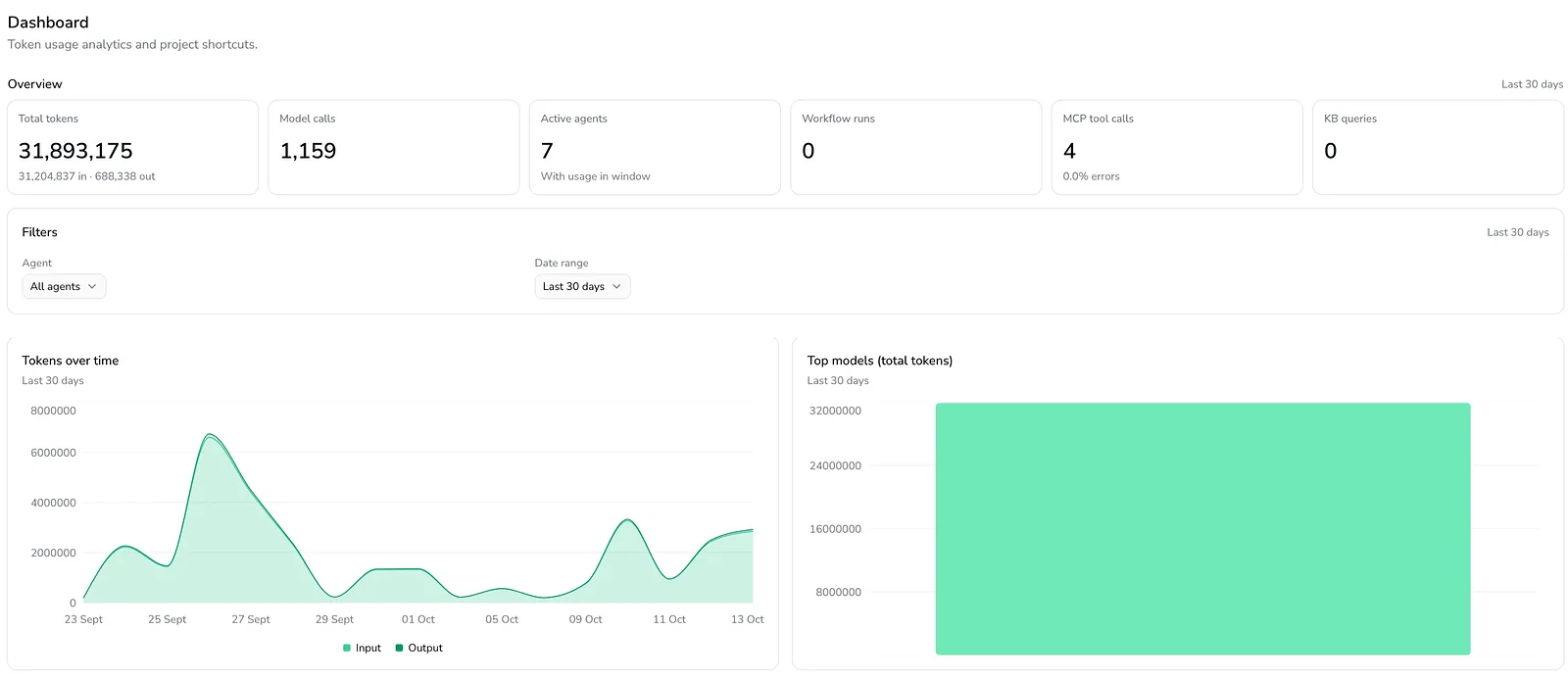Click the Dashboard heading
This screenshot has height=679, width=1568.
48,22
